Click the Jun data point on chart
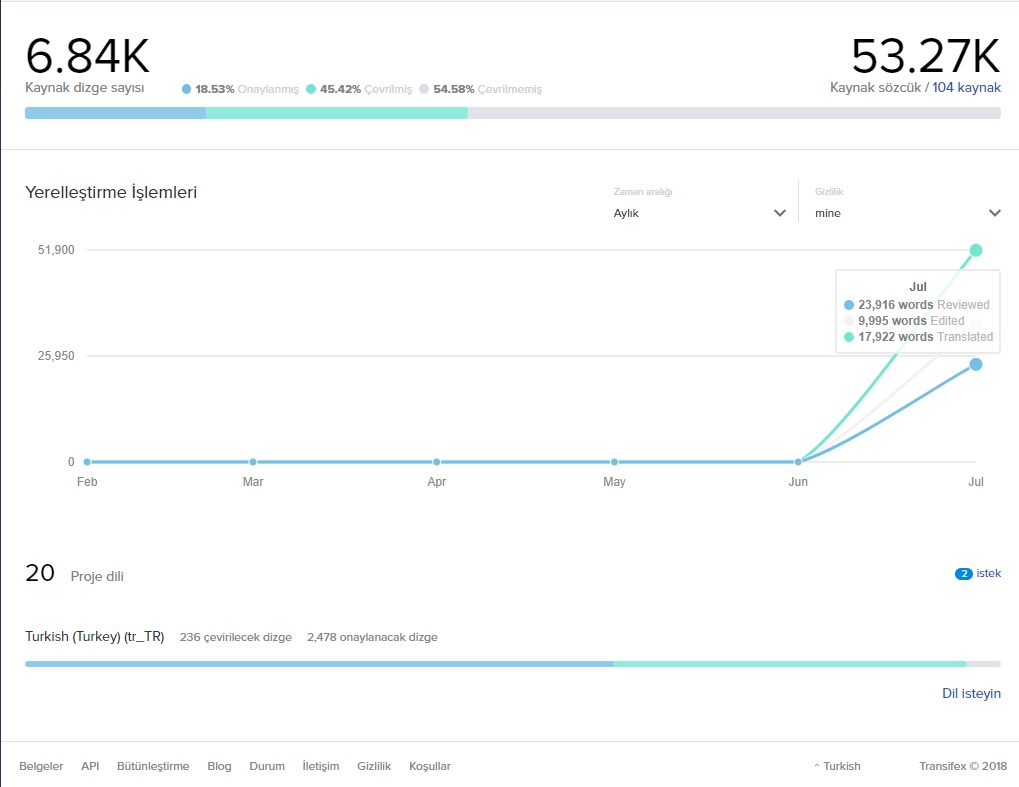 (798, 462)
